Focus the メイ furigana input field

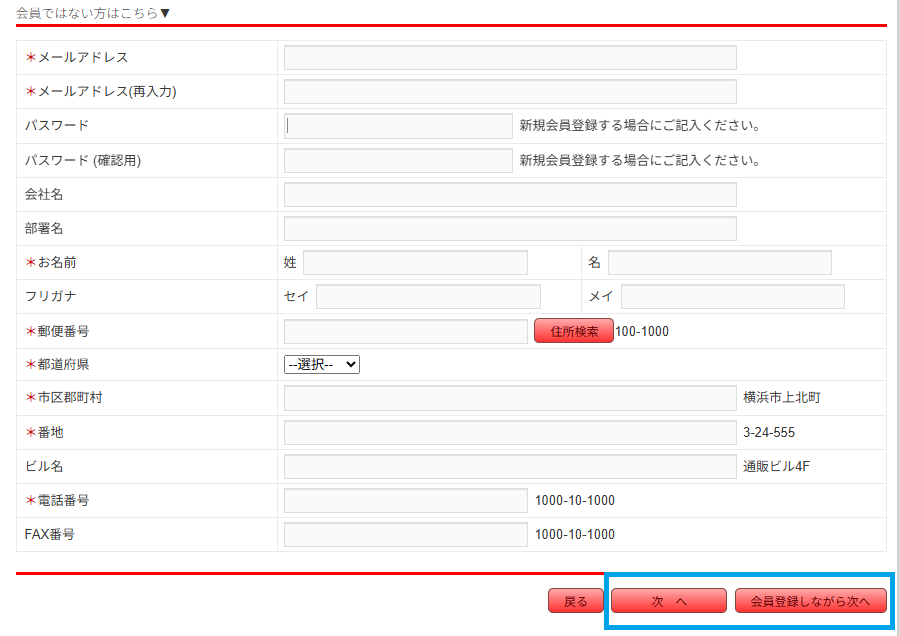(x=732, y=296)
